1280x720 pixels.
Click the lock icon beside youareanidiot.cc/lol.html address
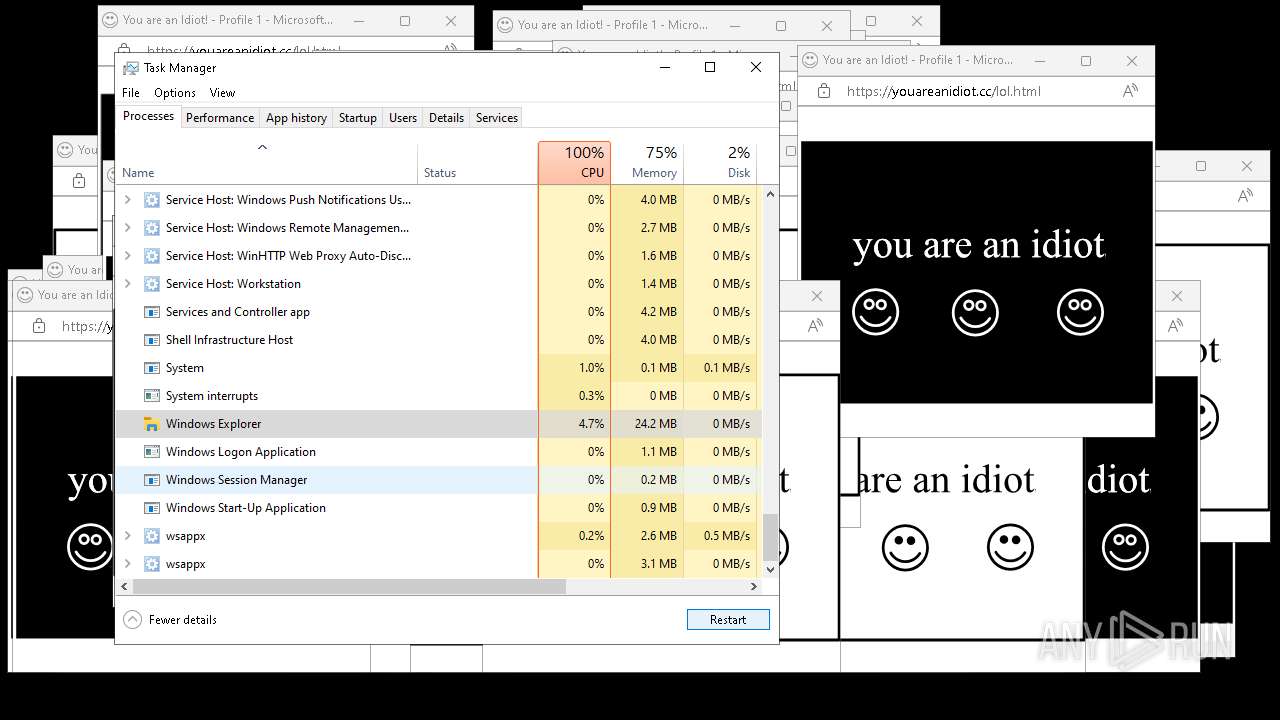point(824,91)
